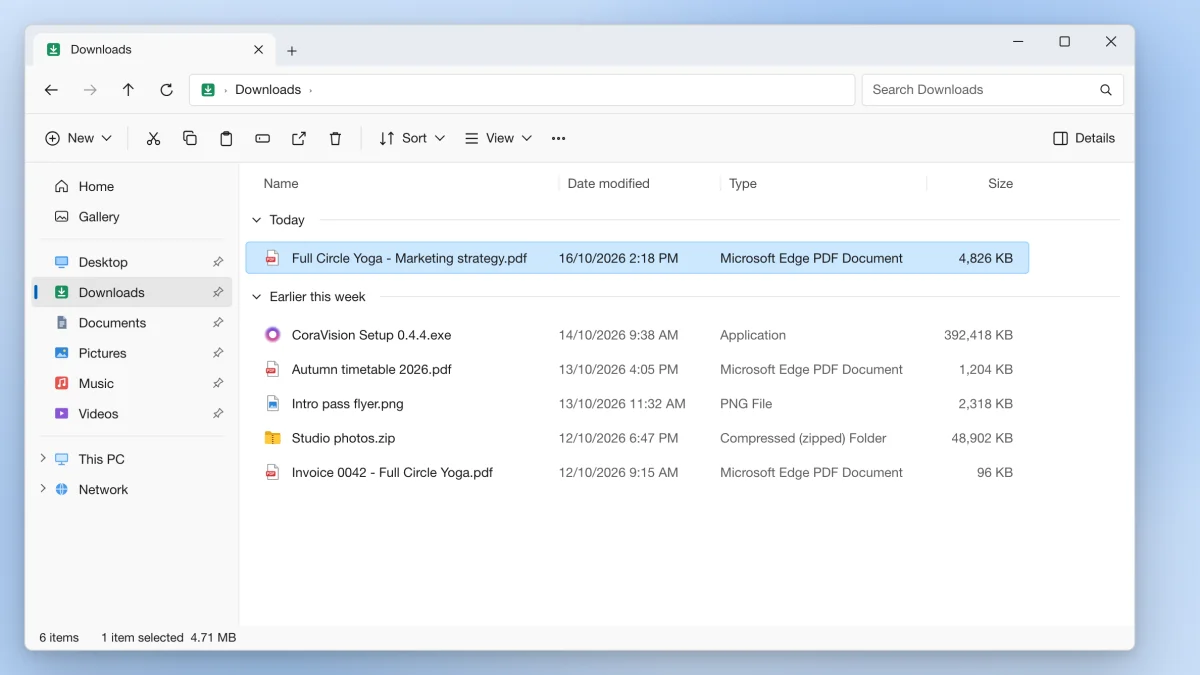Click the Rename icon in toolbar
Viewport: 1200px width, 675px height.
(x=262, y=138)
